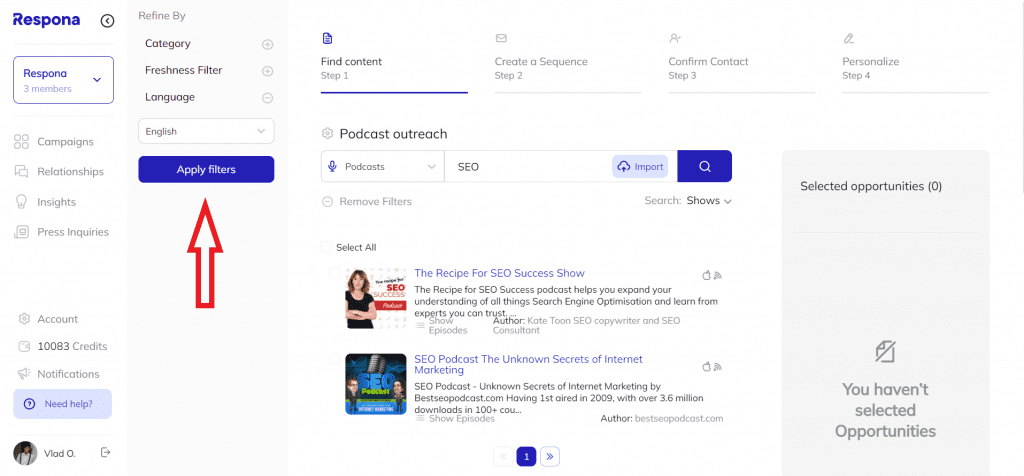1024x476 pixels.
Task: Click the SEO Podcast cover thumbnail
Action: pos(376,384)
